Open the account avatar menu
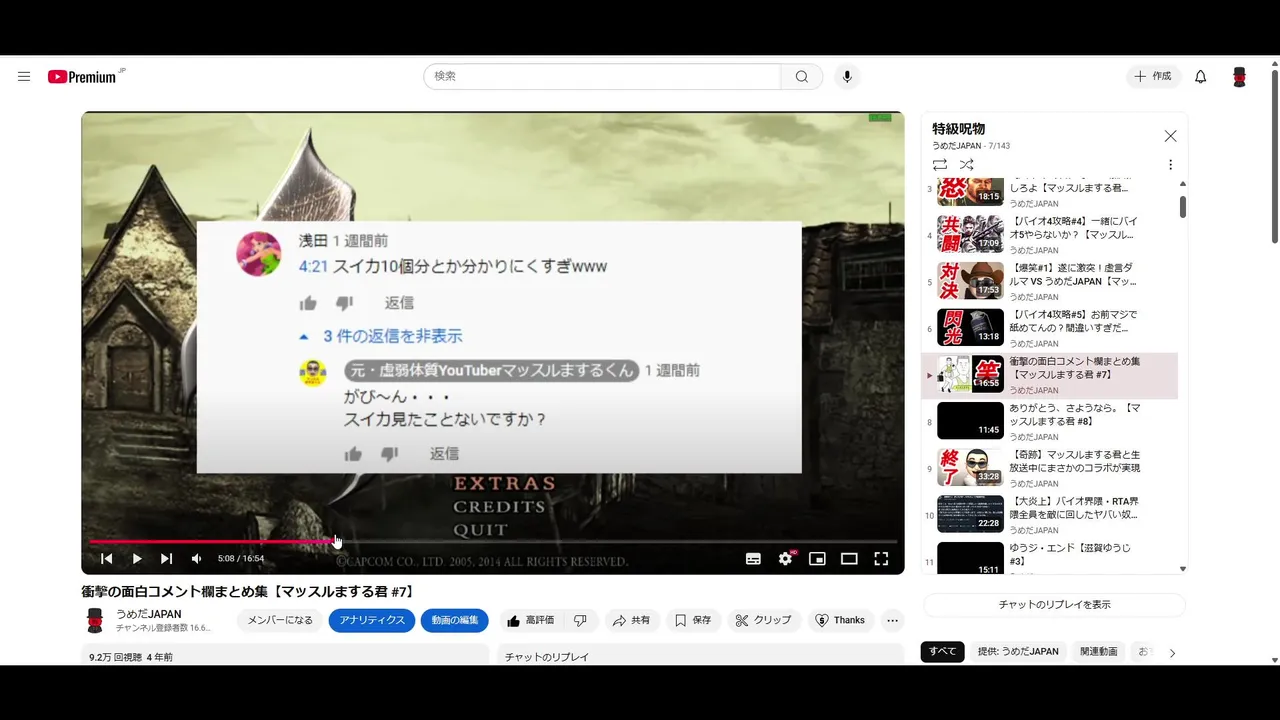Screen dimensions: 1280x720 click(1239, 77)
